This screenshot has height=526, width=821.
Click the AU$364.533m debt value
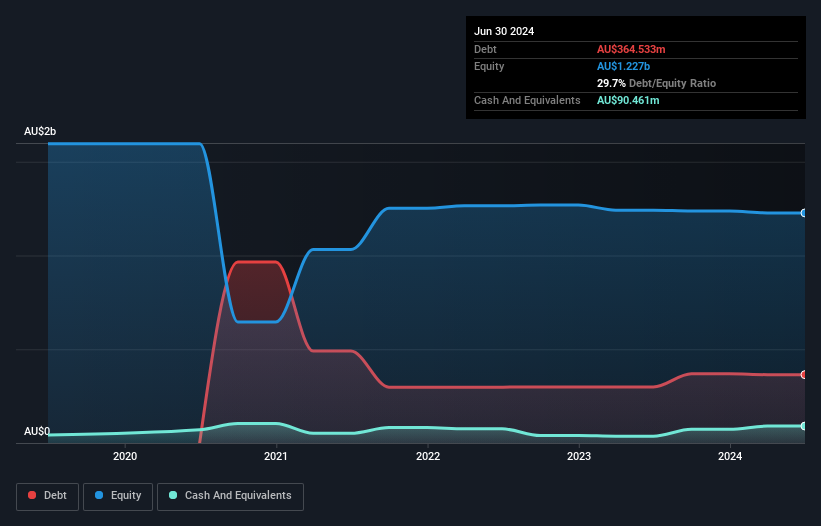pyautogui.click(x=631, y=49)
